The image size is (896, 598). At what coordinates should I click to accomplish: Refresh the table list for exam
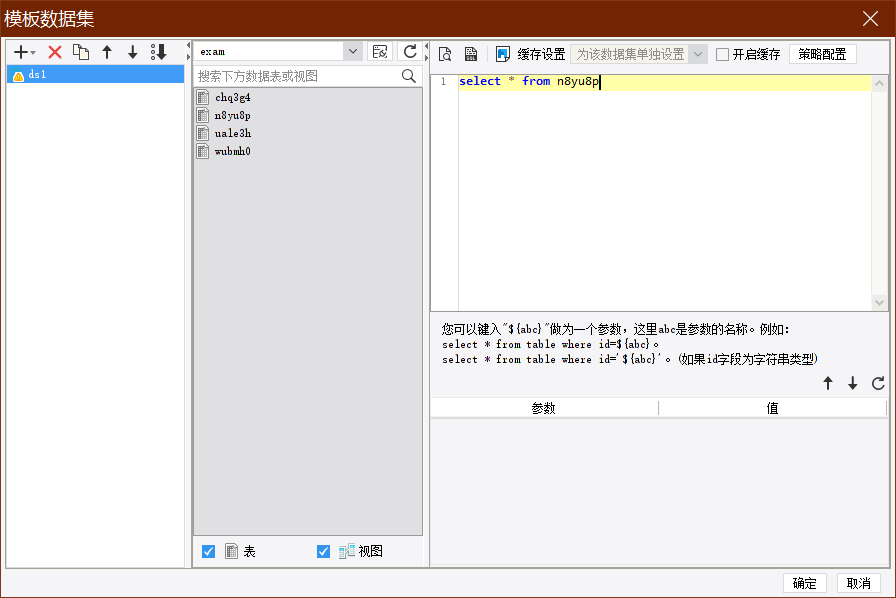[410, 52]
